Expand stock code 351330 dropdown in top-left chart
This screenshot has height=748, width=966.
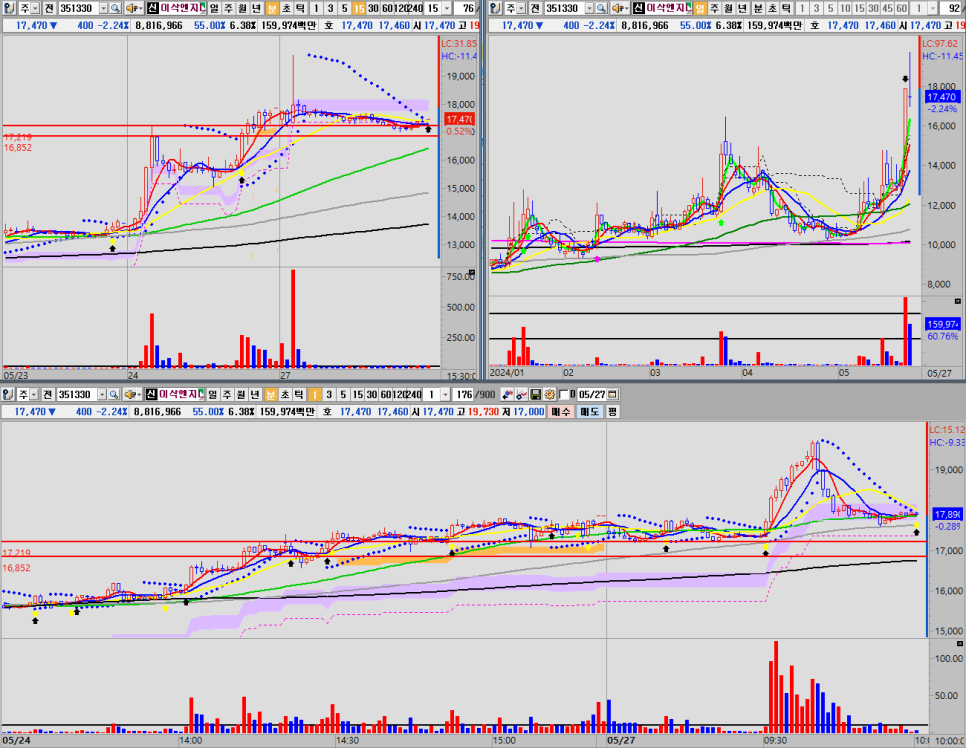coord(103,8)
